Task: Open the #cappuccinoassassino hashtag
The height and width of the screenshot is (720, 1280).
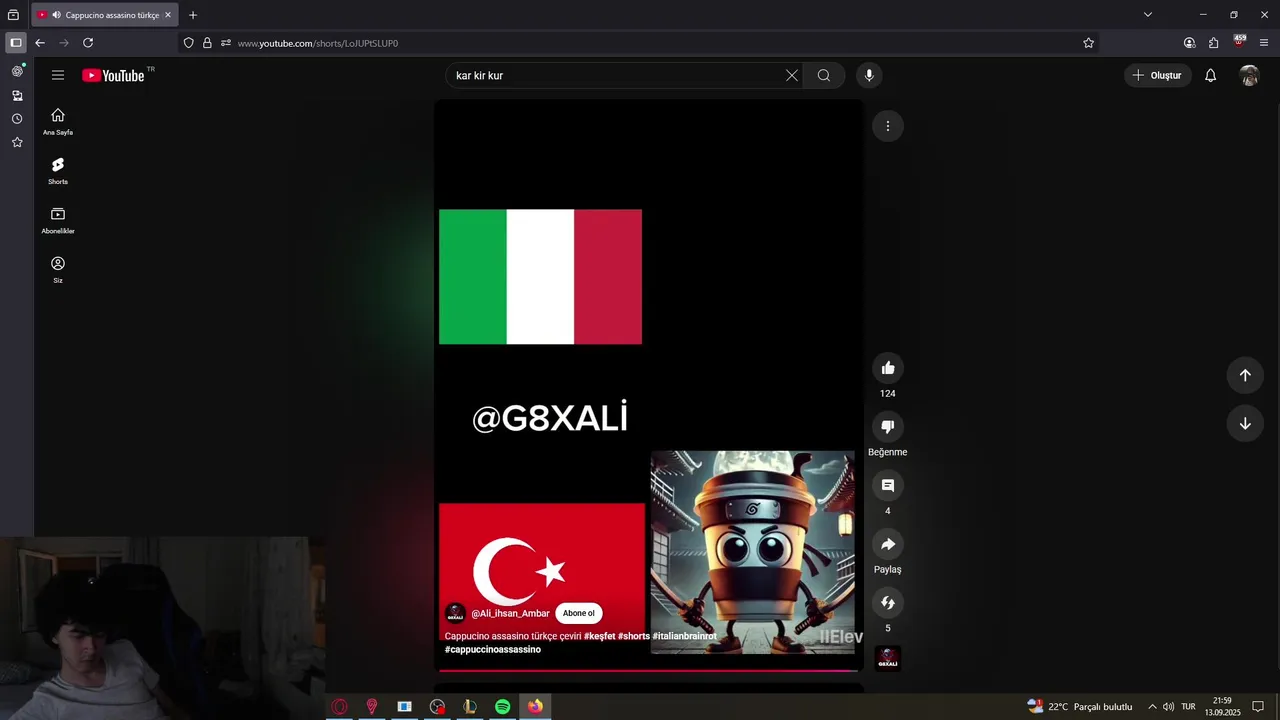Action: tap(493, 649)
